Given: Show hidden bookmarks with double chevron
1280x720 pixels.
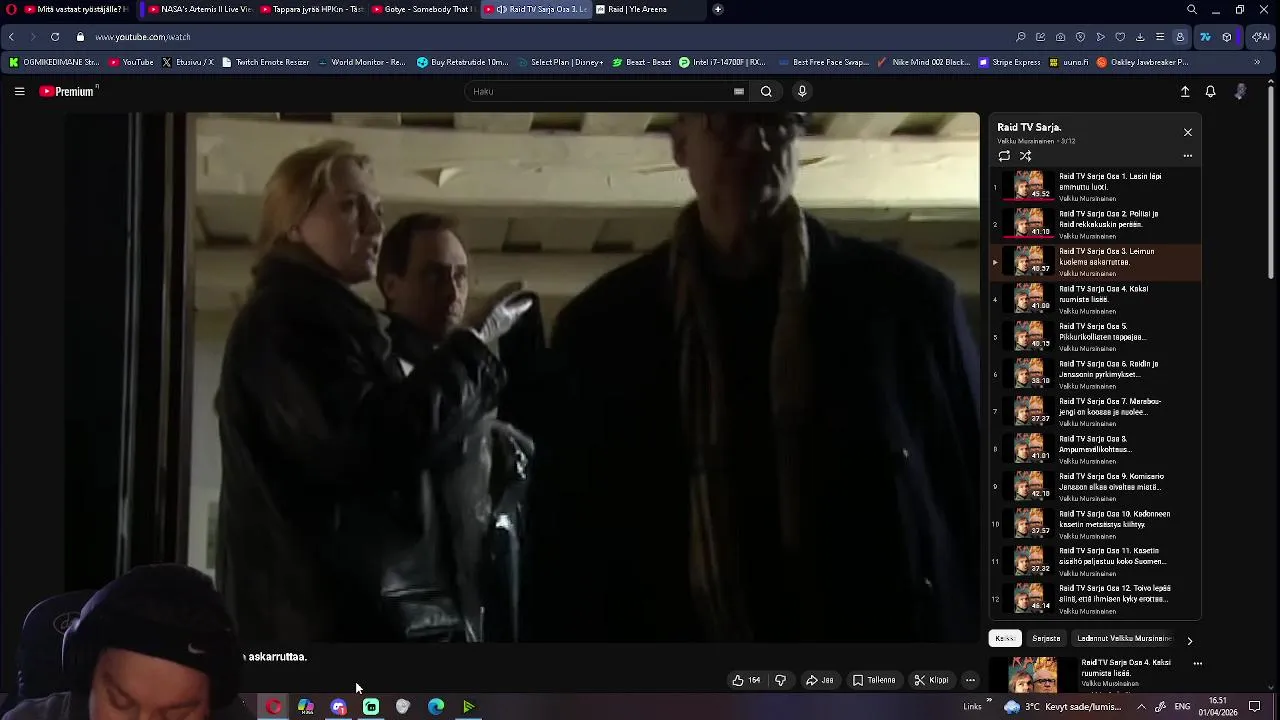Looking at the screenshot, I should (1257, 62).
